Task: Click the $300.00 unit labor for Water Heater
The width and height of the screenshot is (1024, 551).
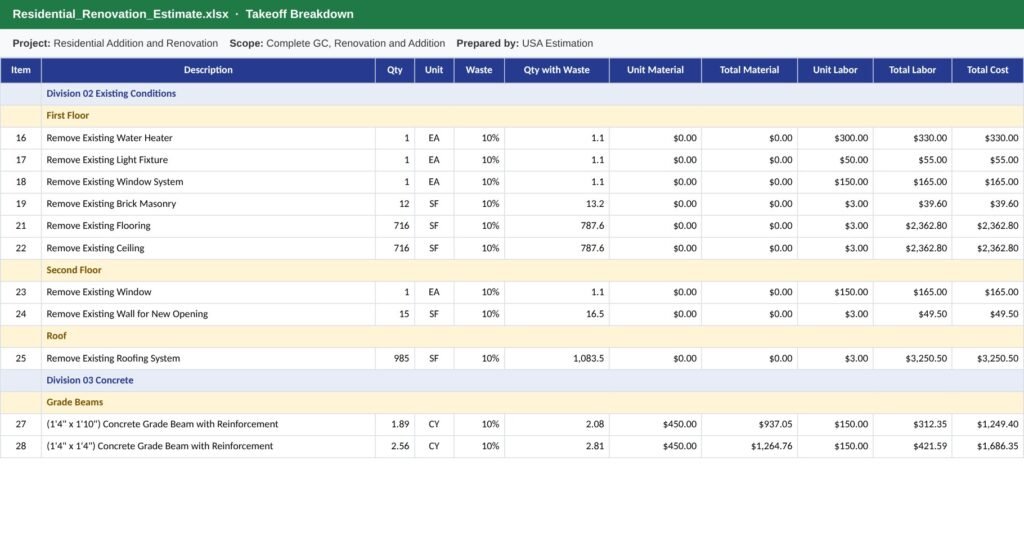Action: tap(835, 138)
